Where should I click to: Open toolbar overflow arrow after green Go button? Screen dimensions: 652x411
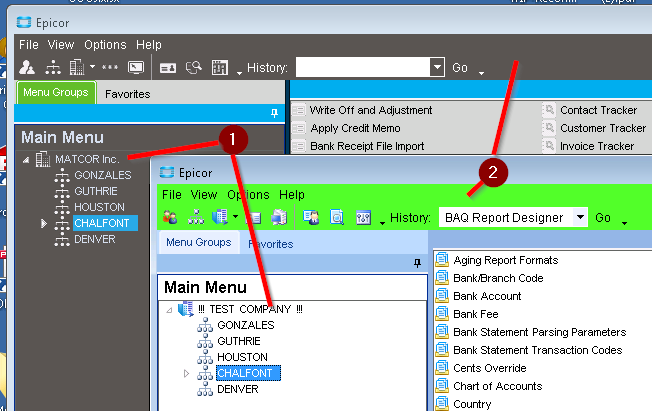point(624,223)
